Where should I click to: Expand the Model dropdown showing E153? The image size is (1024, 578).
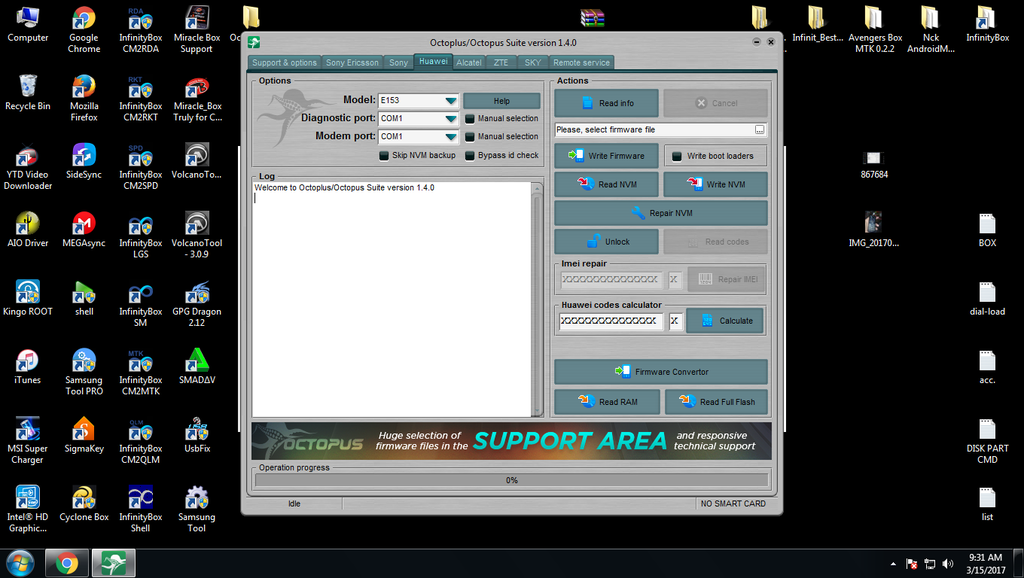451,101
